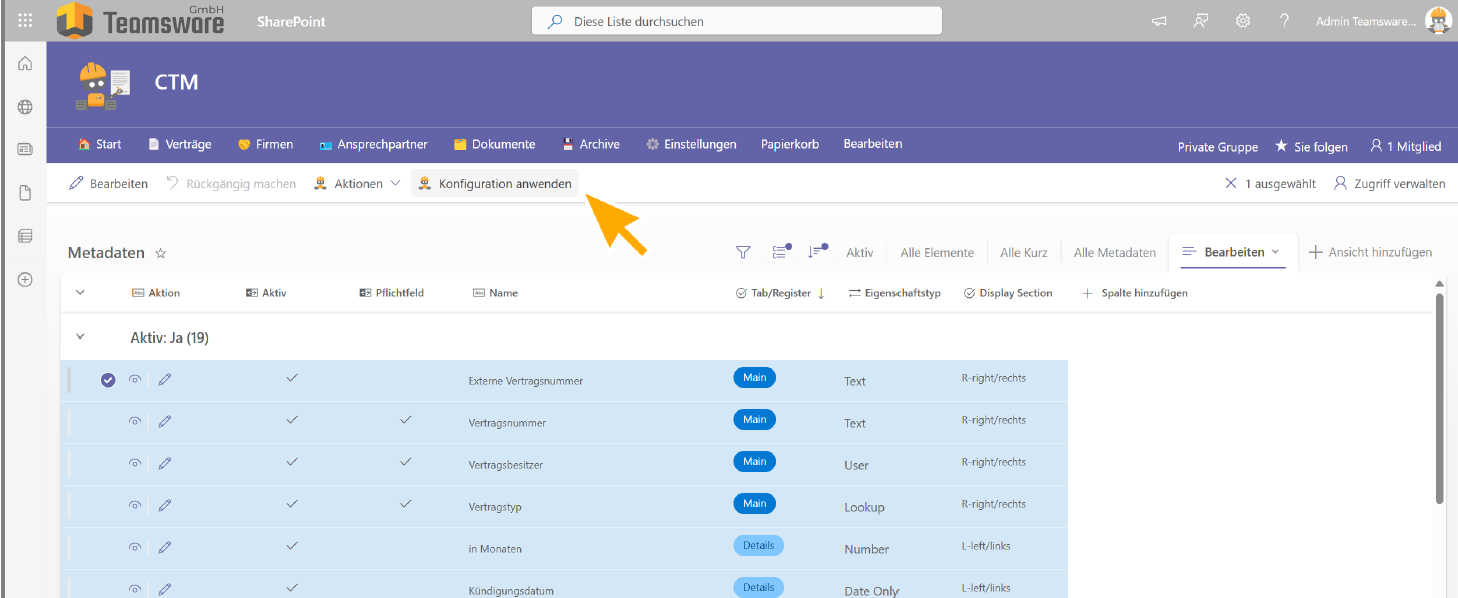Open the Bearbeiten view dropdown

coord(1231,252)
